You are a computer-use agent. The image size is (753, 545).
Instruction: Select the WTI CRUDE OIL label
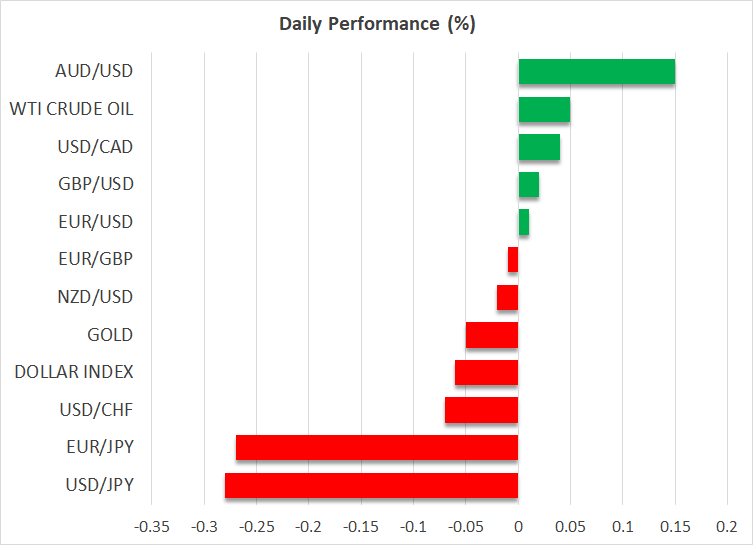[71, 109]
